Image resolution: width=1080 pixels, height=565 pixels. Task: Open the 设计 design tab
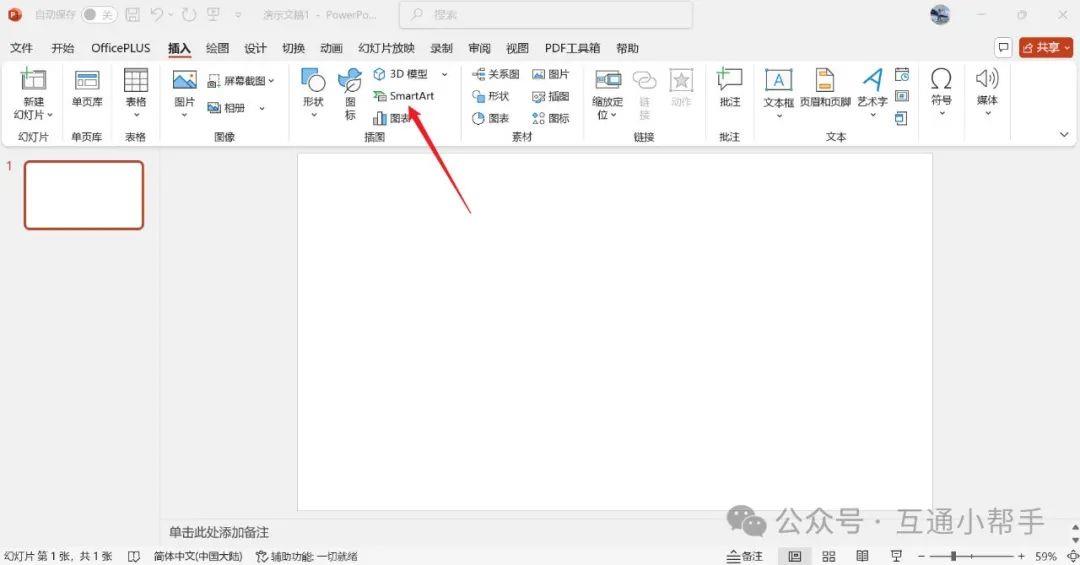256,48
